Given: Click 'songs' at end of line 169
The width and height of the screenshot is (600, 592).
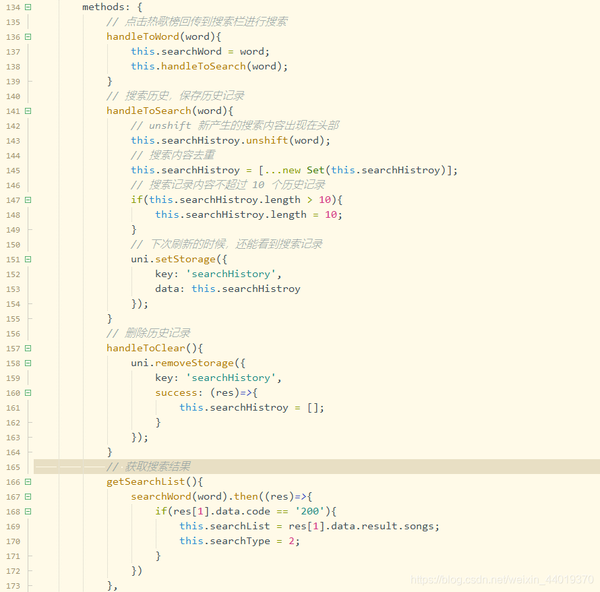Looking at the screenshot, I should click(419, 527).
